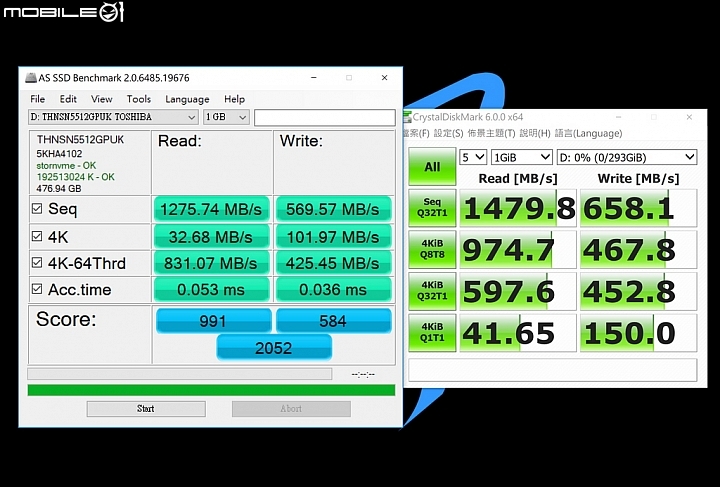Viewport: 720px width, 487px height.
Task: Close the CrystalDiskMark window
Action: coord(689,117)
